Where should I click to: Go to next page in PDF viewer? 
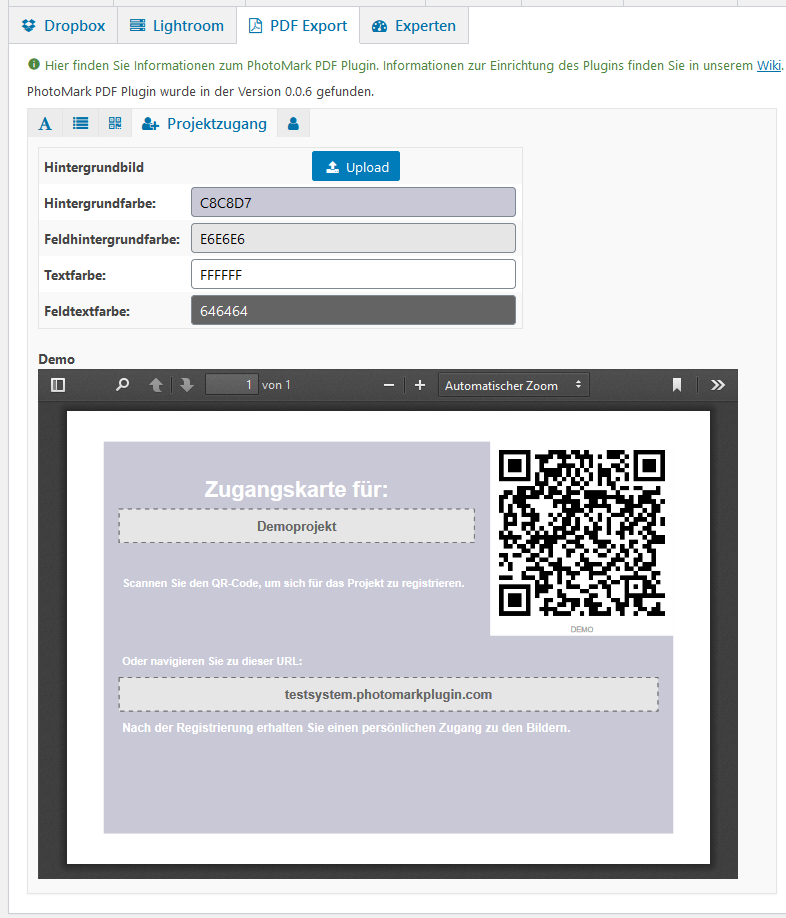point(186,385)
